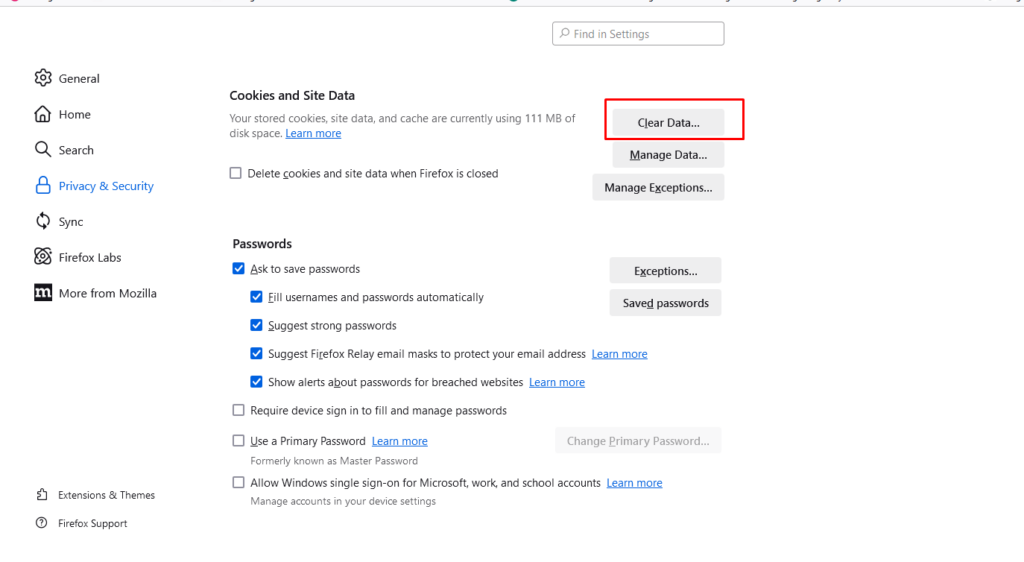
Task: Click 'Formerly known as Master Password' text
Action: [334, 461]
